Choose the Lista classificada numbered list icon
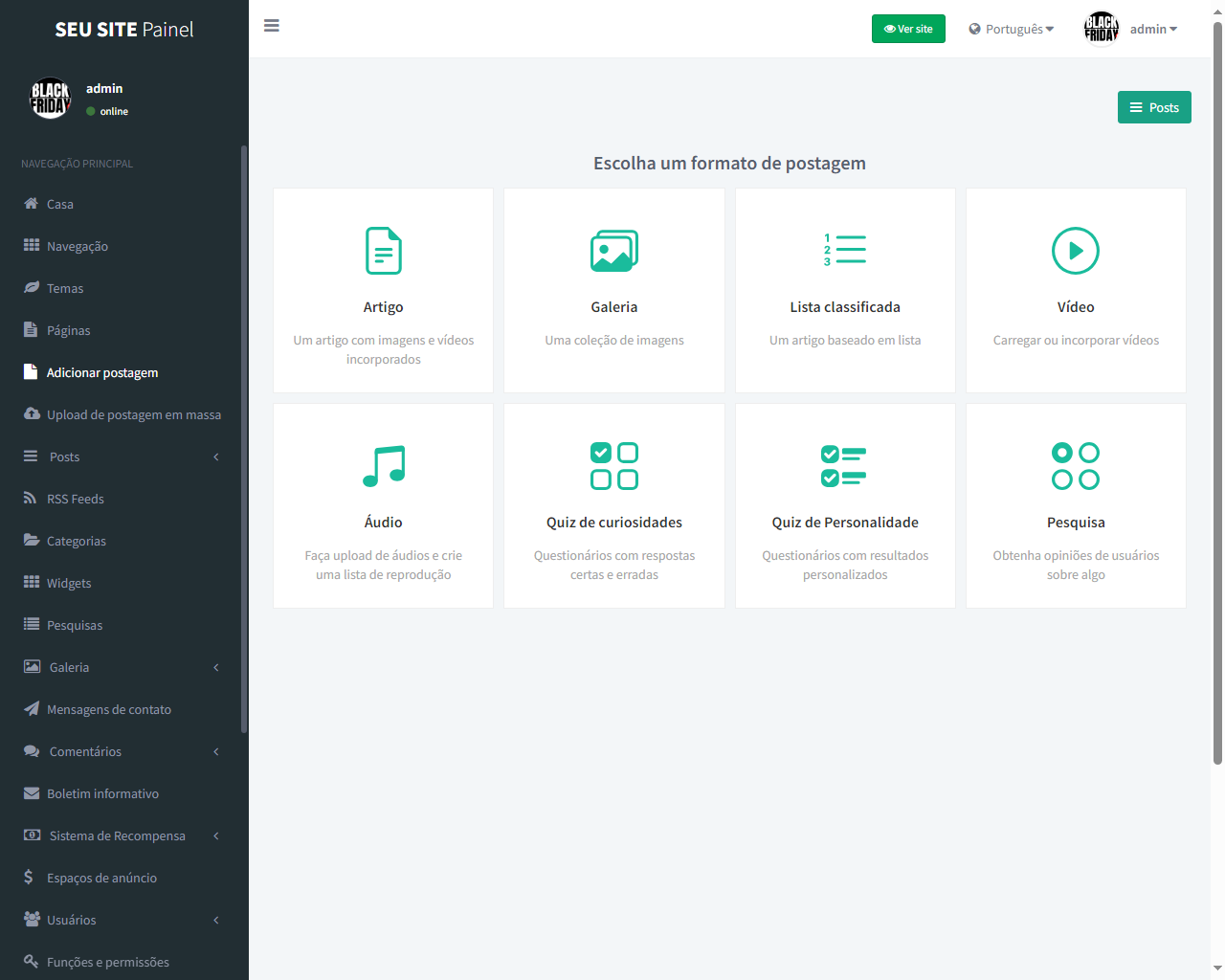 (x=845, y=250)
